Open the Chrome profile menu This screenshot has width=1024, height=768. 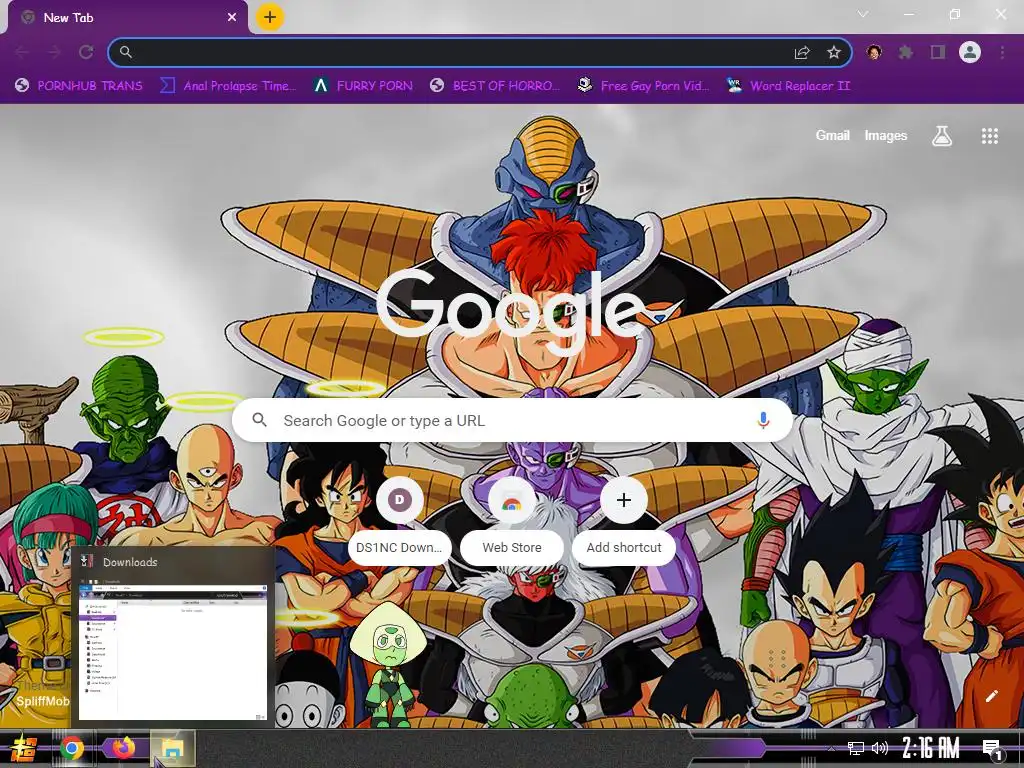tap(970, 52)
